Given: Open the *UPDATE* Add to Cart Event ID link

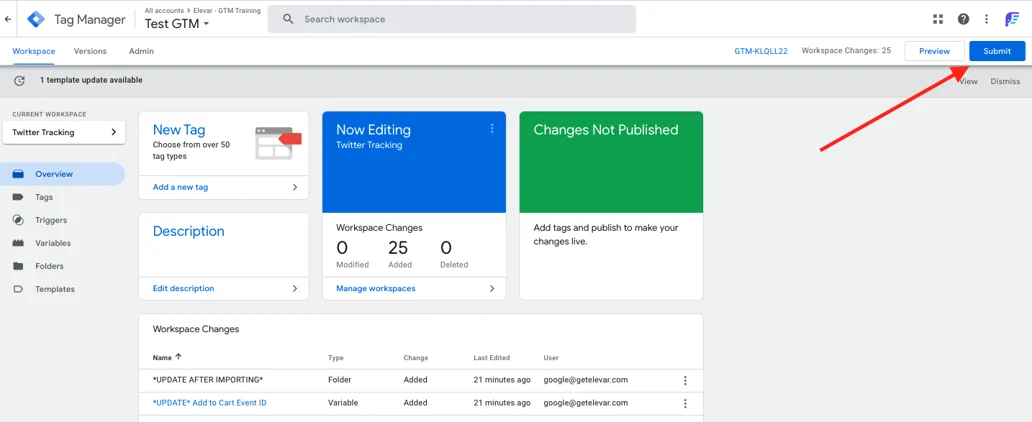Looking at the screenshot, I should [x=209, y=403].
